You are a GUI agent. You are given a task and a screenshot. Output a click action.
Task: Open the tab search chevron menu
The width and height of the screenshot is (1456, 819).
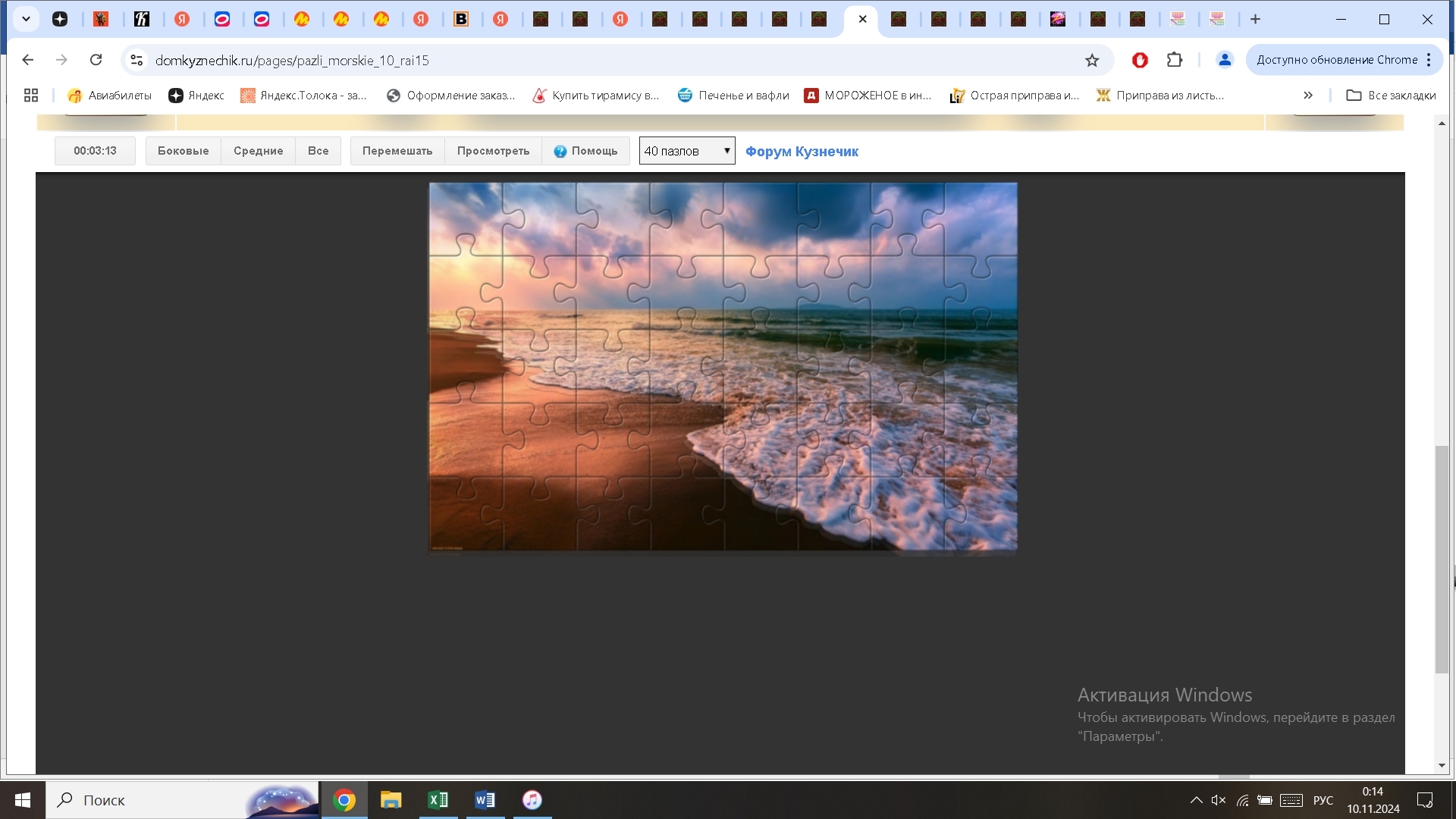click(x=26, y=19)
